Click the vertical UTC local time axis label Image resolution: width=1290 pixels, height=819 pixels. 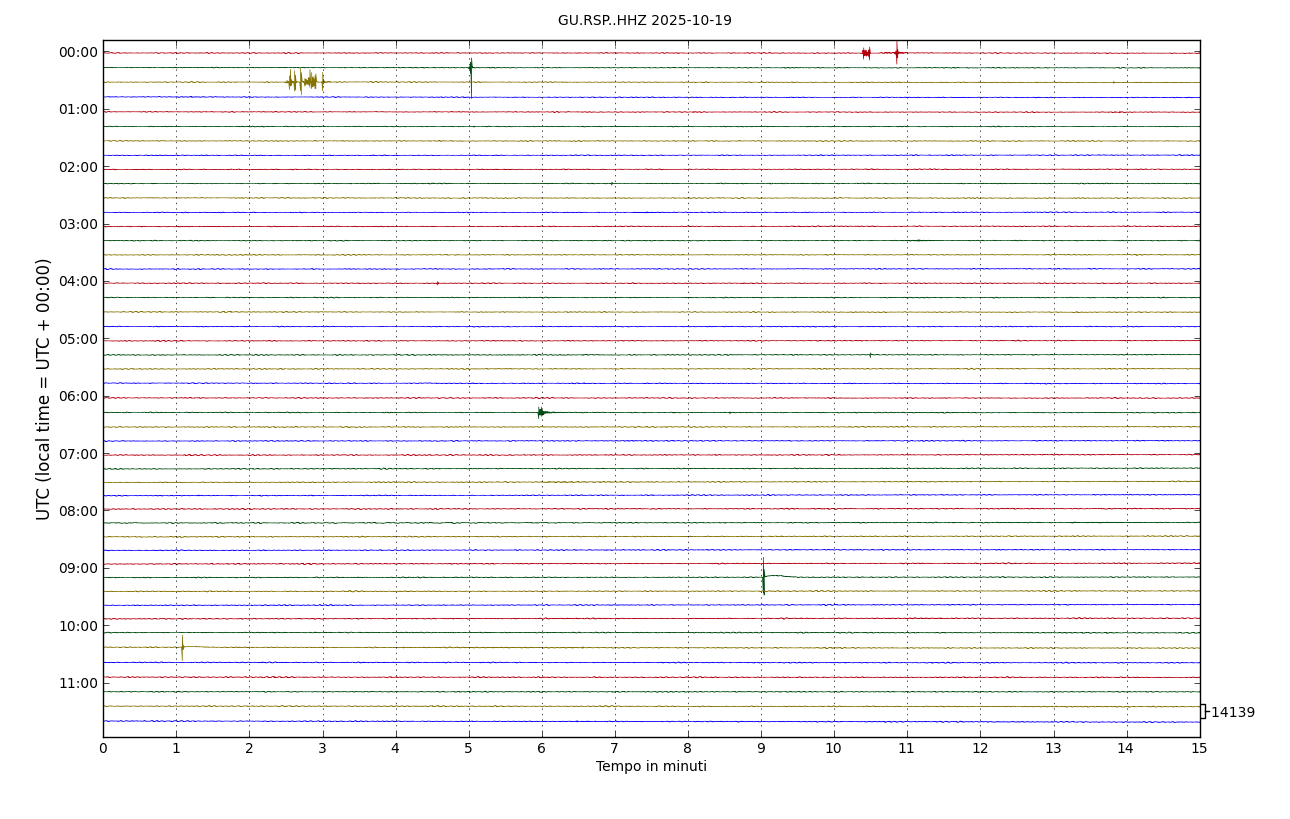[44, 389]
